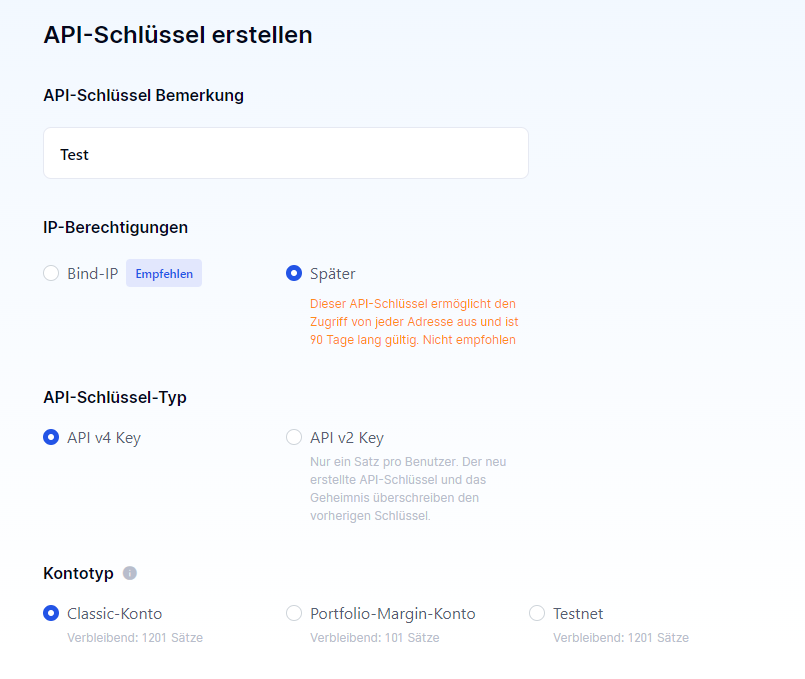Click the Kontotyp info icon

pyautogui.click(x=130, y=573)
